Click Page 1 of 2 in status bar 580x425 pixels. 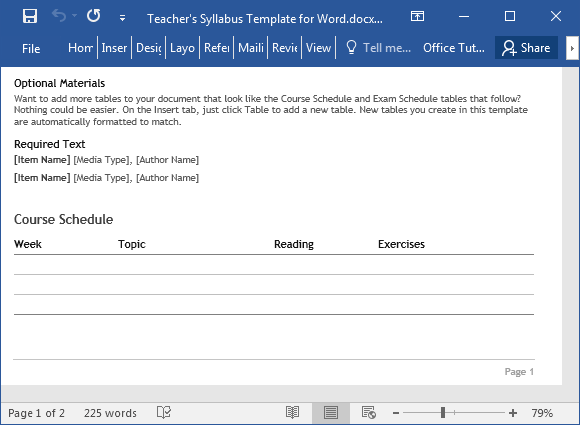37,413
